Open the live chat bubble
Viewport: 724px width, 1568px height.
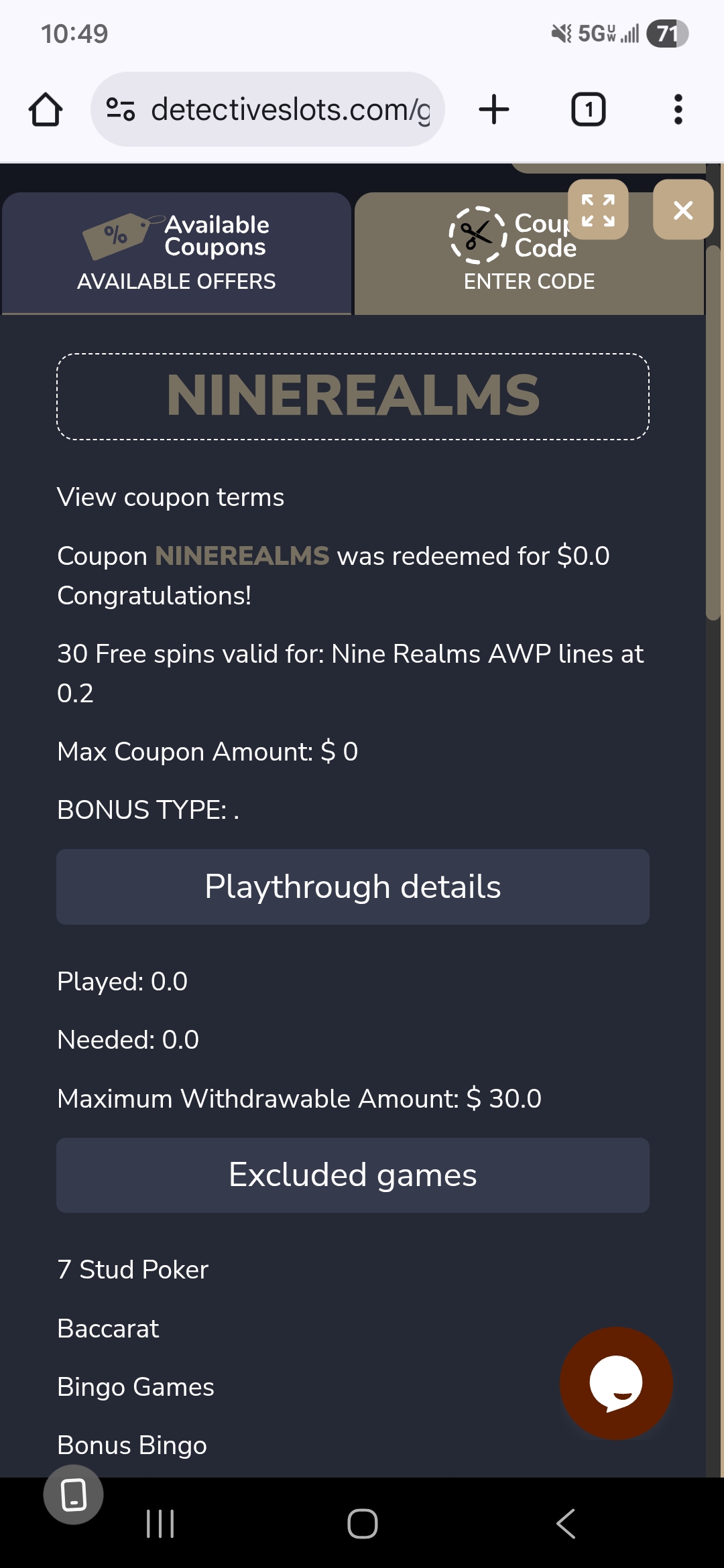tap(615, 1382)
